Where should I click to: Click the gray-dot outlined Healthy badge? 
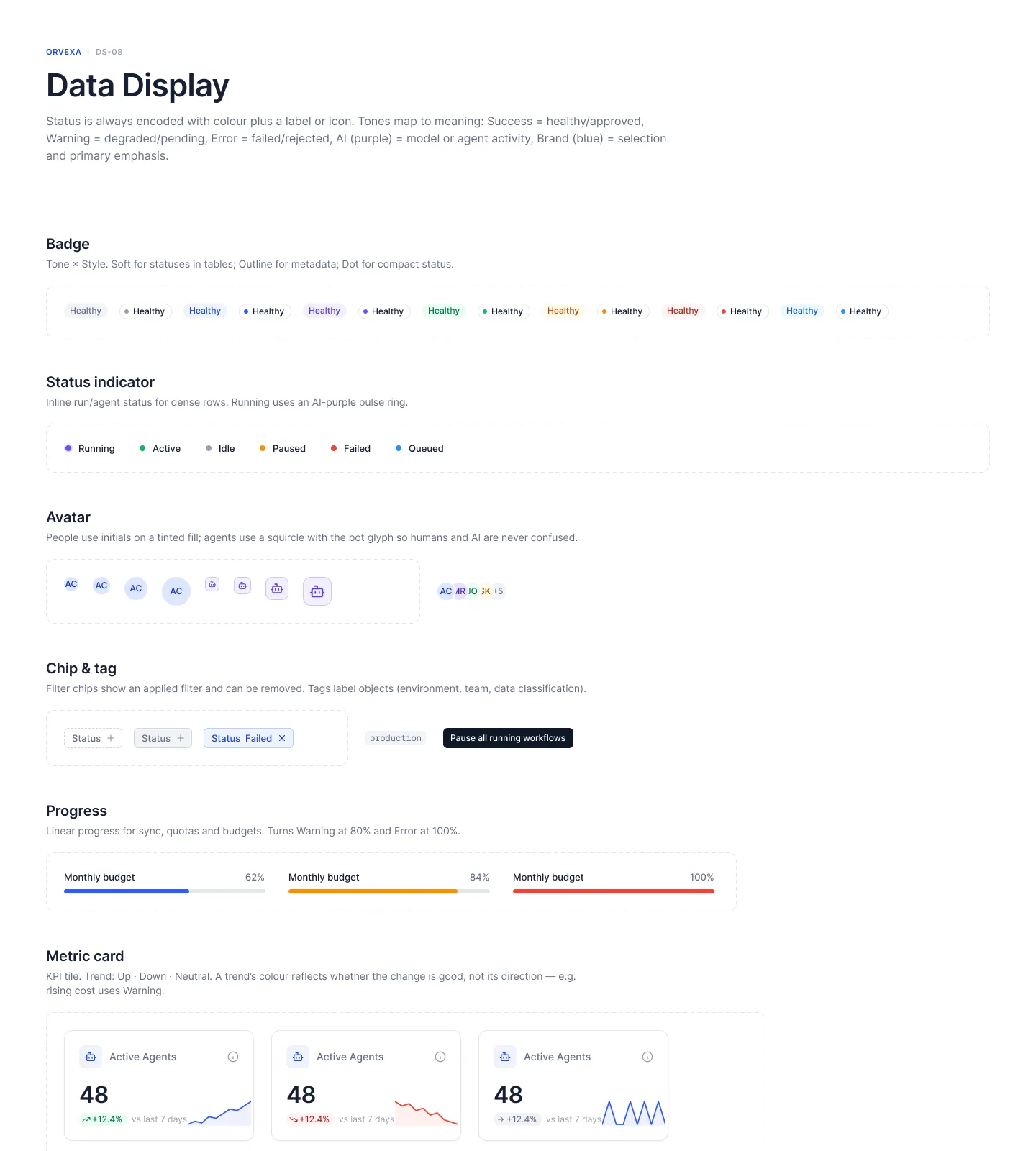pos(145,311)
